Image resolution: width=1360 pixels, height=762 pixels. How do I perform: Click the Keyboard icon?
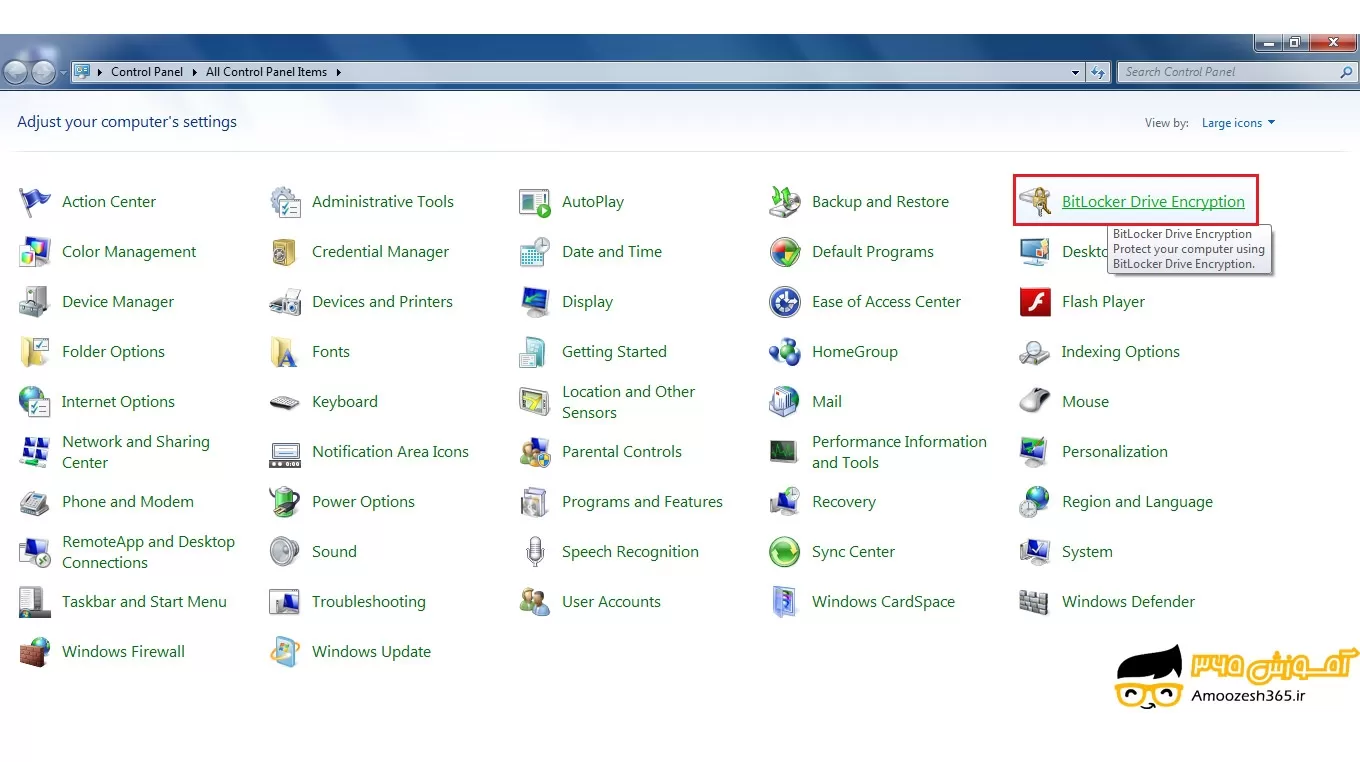pyautogui.click(x=285, y=402)
